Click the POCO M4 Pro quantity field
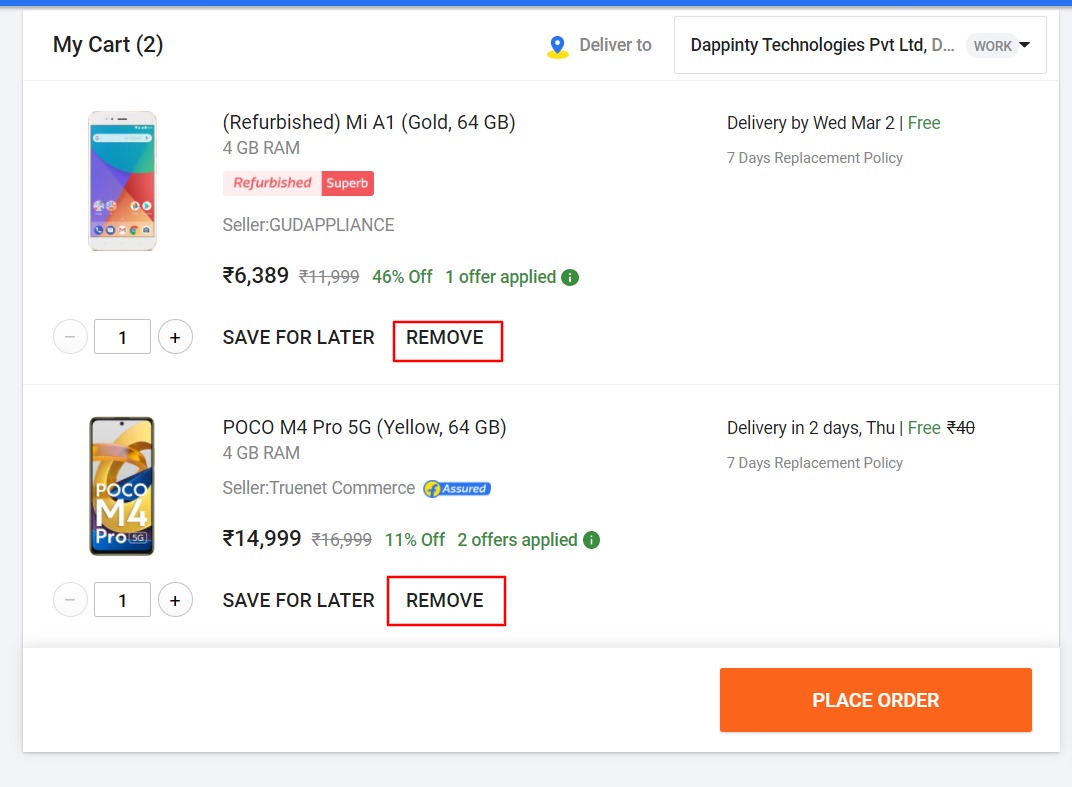Image resolution: width=1072 pixels, height=787 pixels. (x=122, y=600)
